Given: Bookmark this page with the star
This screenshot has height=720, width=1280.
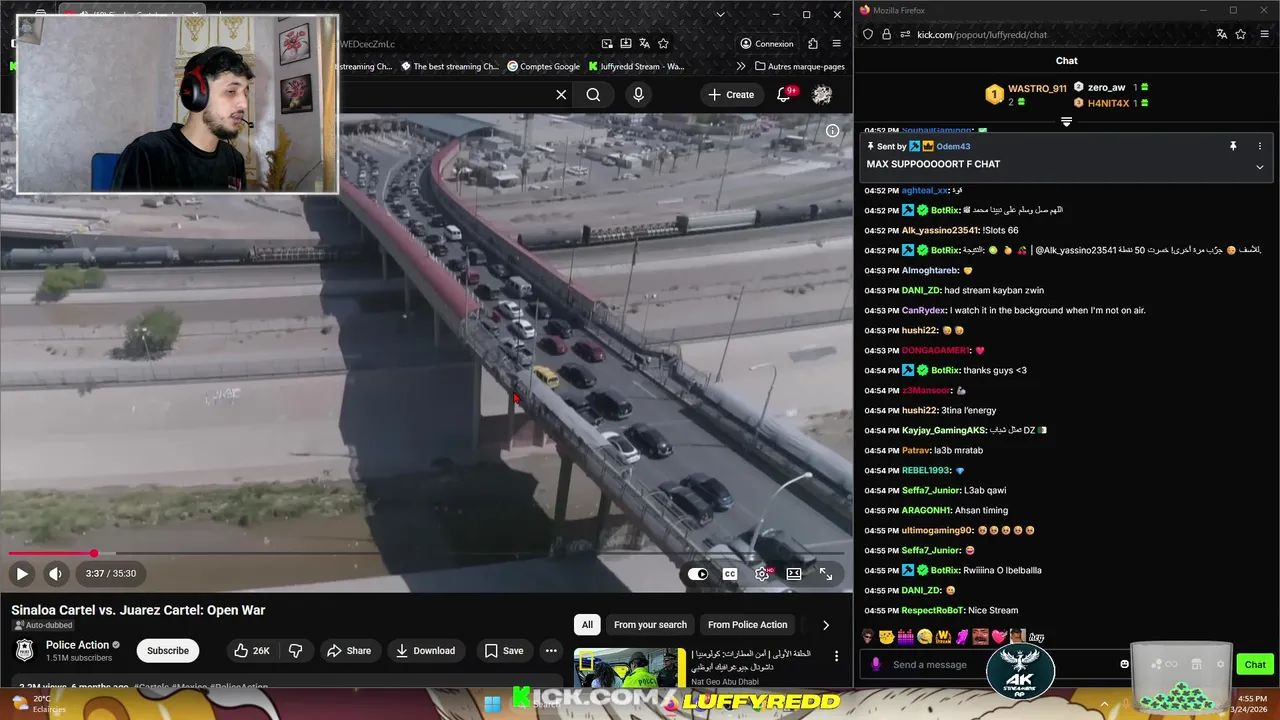Looking at the screenshot, I should 663,44.
